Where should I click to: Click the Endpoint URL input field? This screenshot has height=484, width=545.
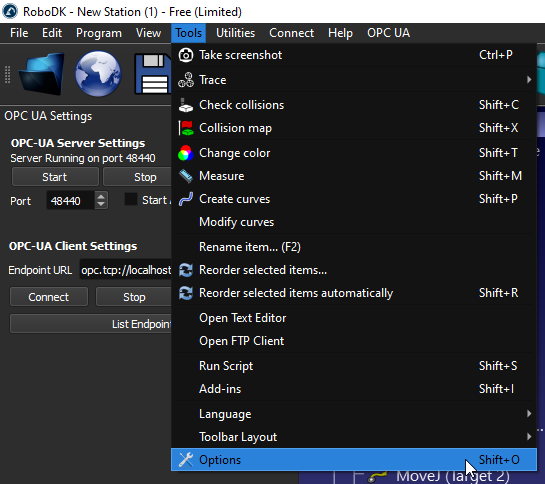[126, 270]
